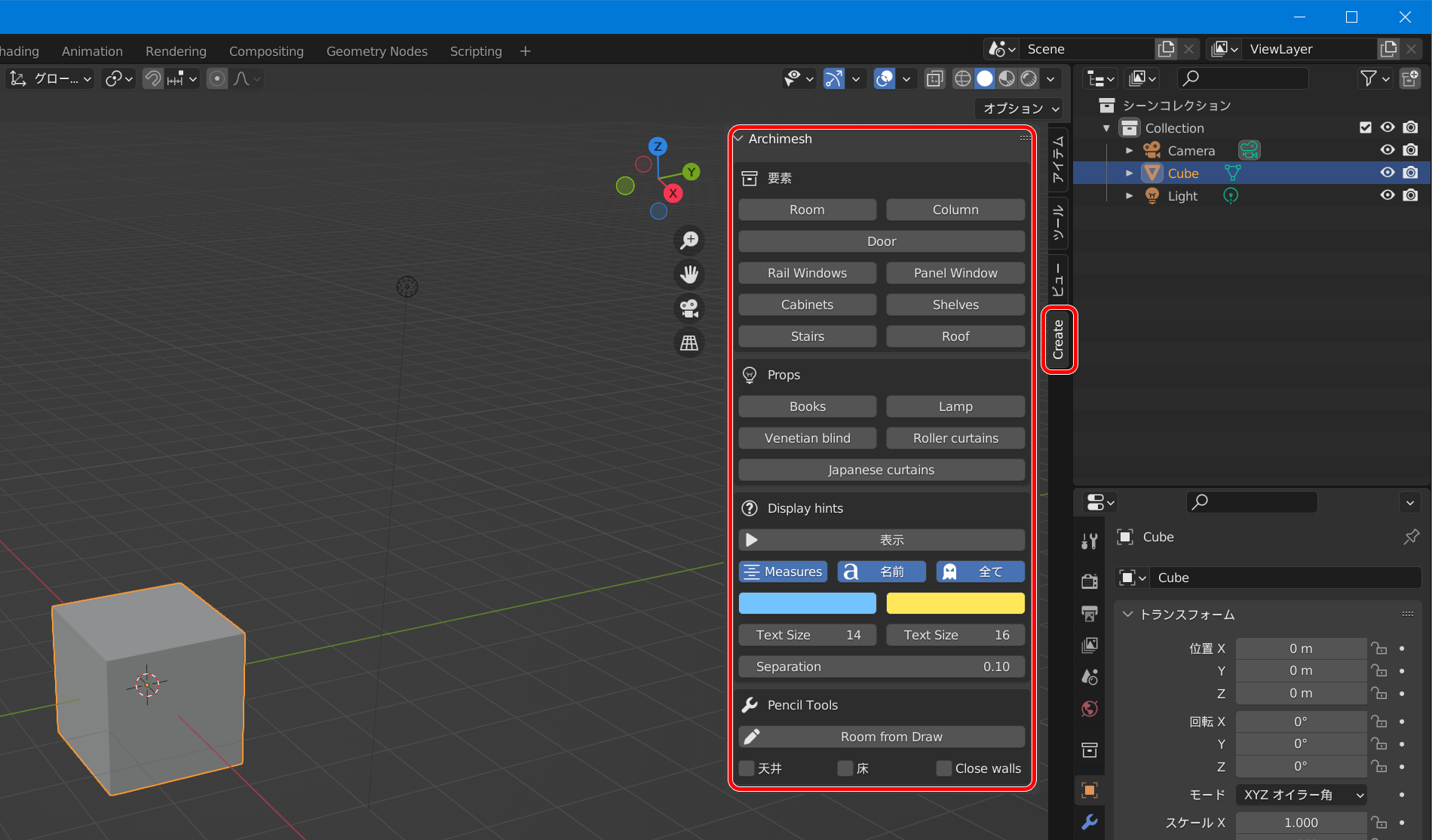
Task: Click the zoom viewport magnifier icon
Action: (689, 241)
